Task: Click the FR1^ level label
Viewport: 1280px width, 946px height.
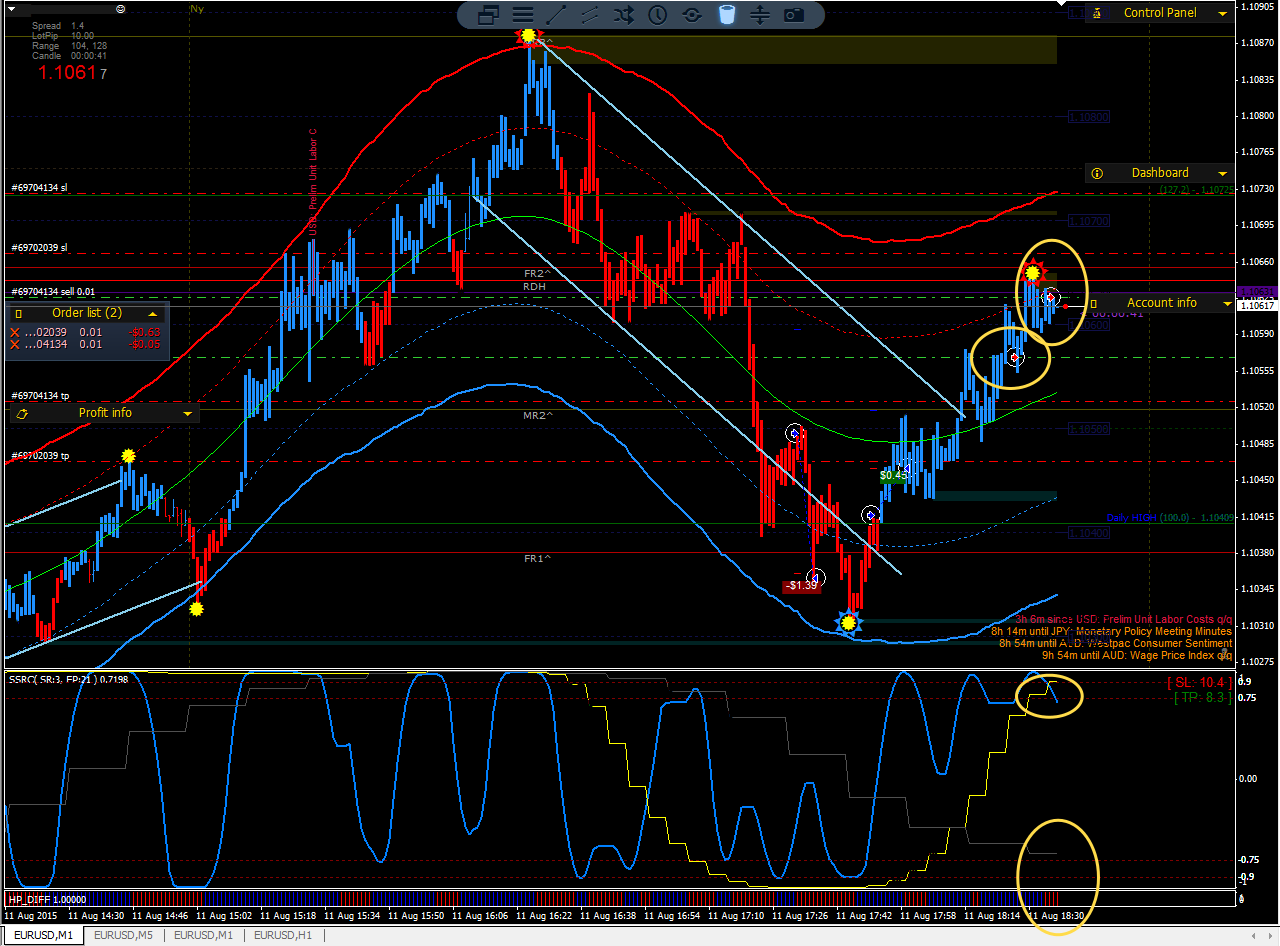Action: point(538,558)
